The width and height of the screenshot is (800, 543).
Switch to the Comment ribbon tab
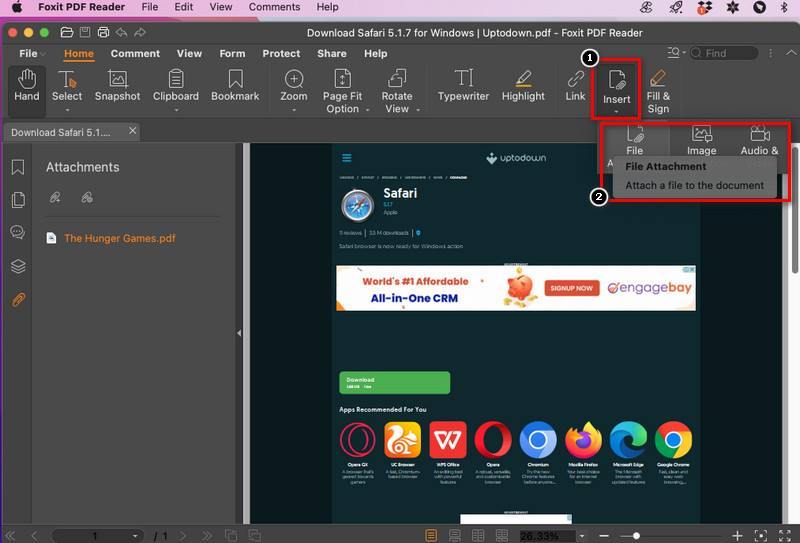135,54
